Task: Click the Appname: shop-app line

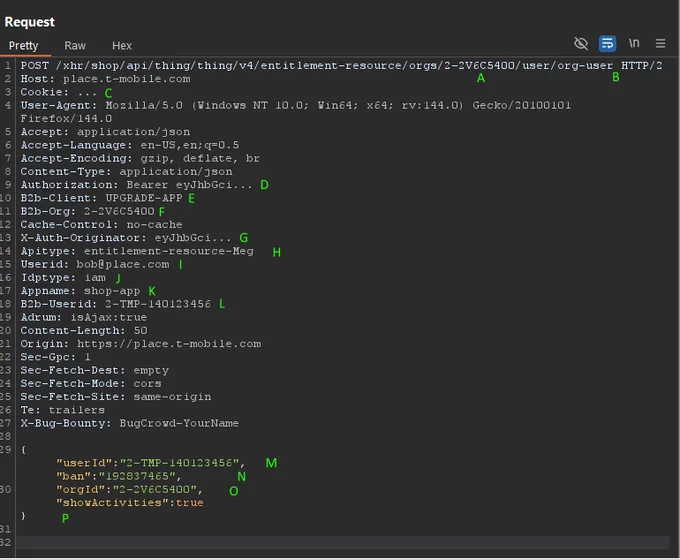Action: [80, 291]
